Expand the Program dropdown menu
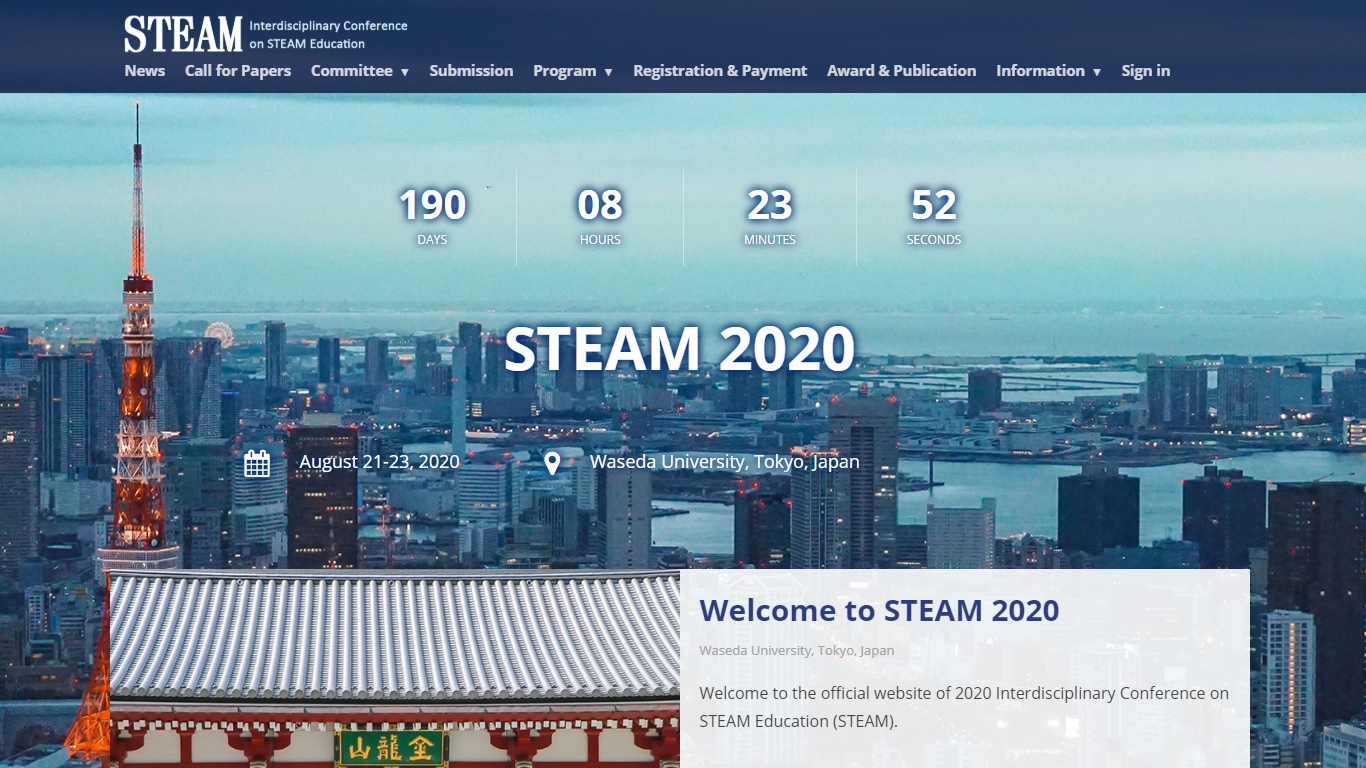The width and height of the screenshot is (1366, 768). [x=572, y=71]
